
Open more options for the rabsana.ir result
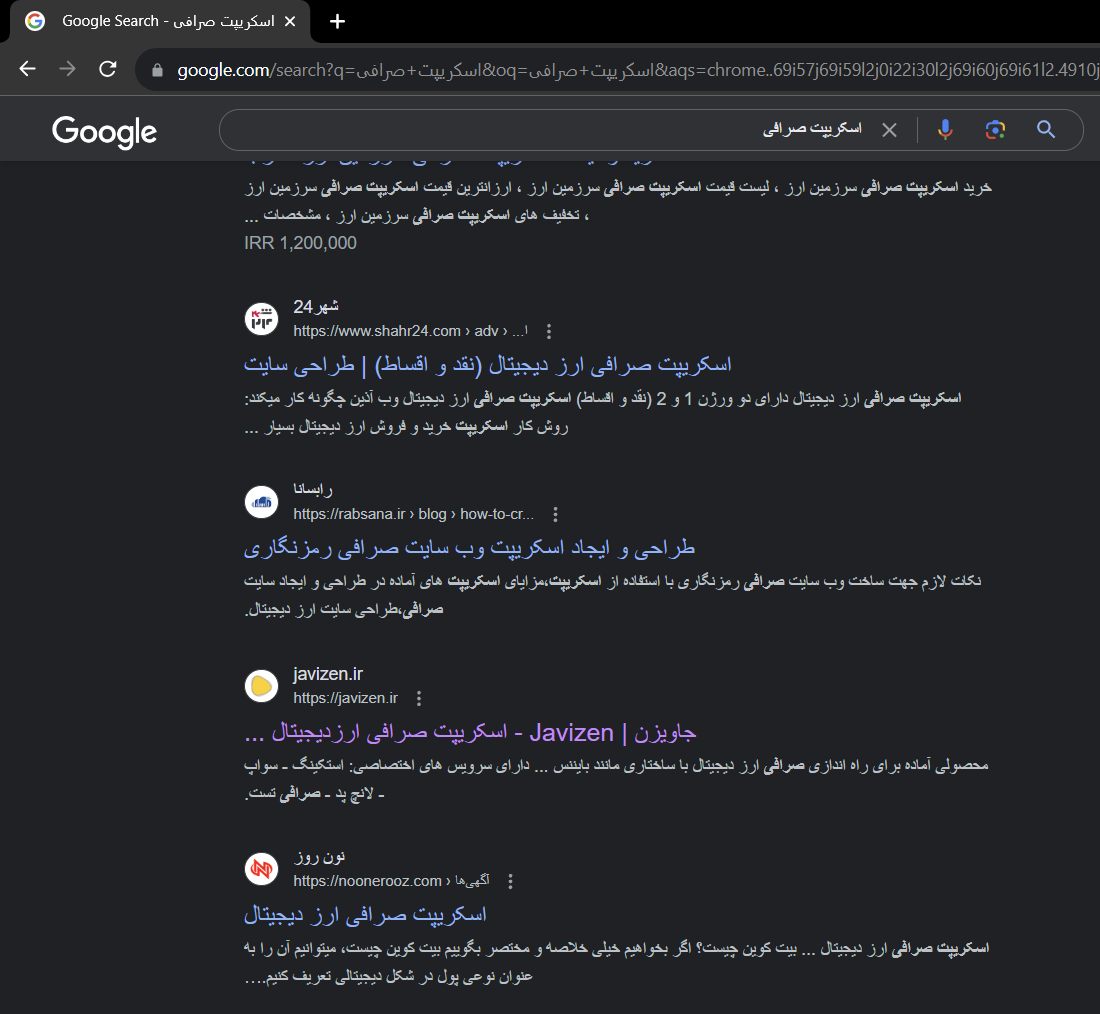point(555,515)
